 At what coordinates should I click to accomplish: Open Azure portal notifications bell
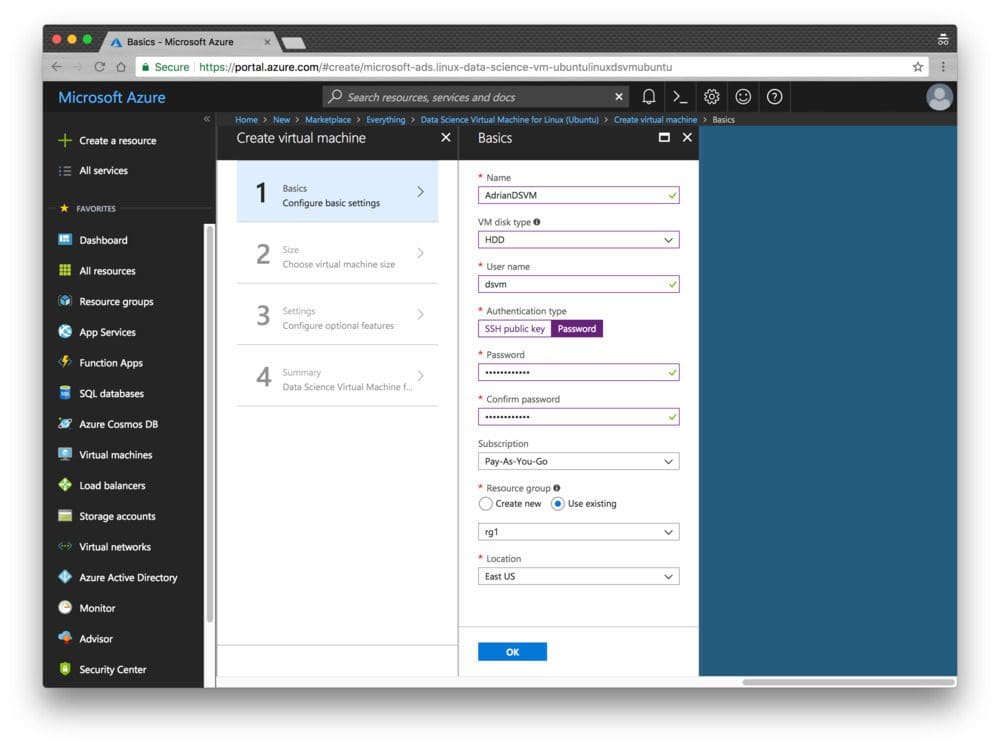pos(649,96)
